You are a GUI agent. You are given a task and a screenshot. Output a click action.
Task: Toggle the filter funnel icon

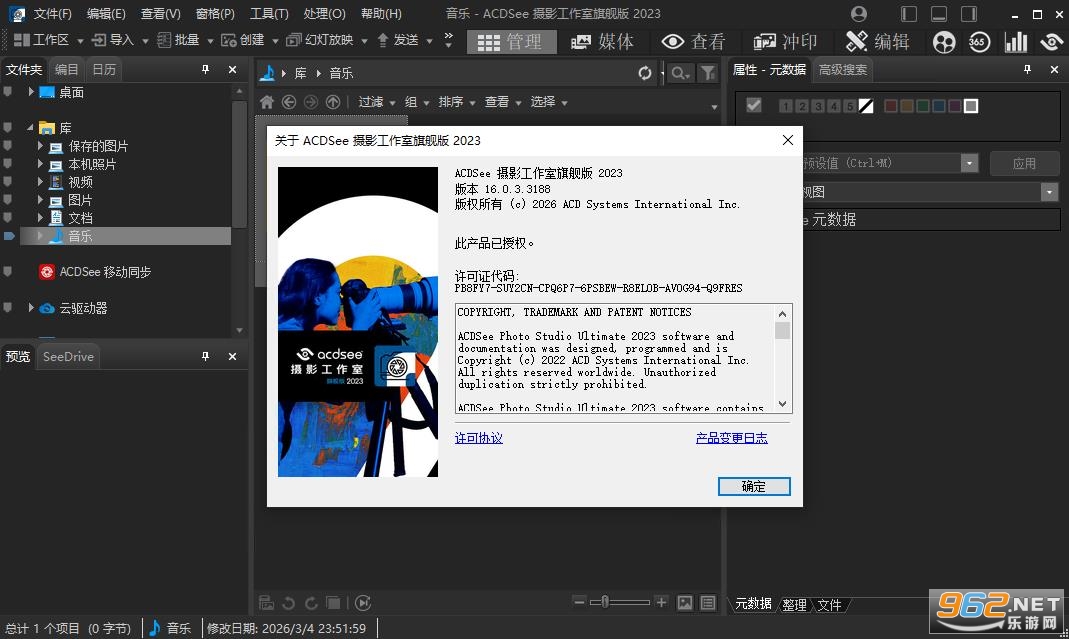[708, 73]
